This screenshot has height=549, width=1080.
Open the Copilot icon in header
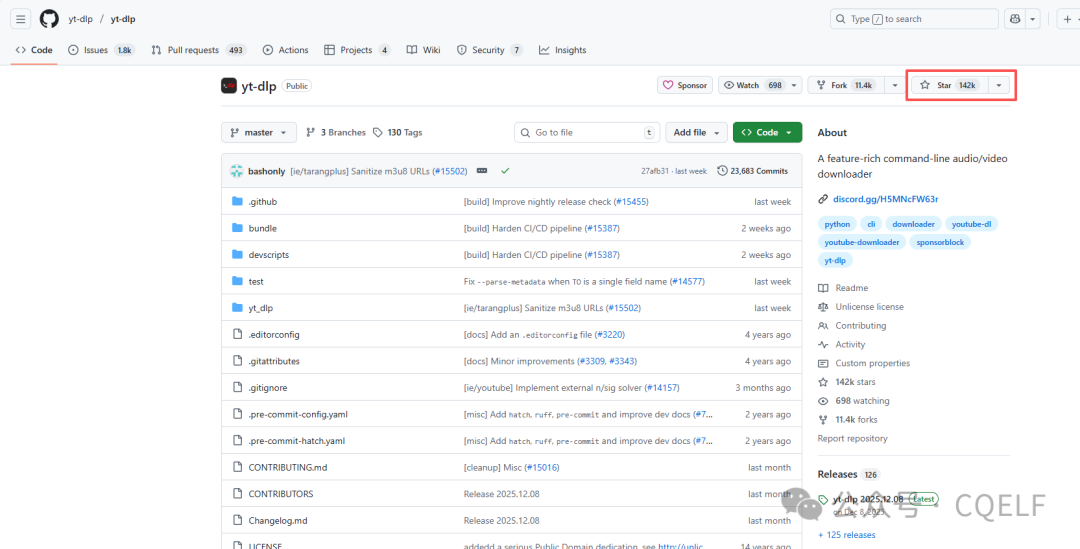tap(1015, 19)
